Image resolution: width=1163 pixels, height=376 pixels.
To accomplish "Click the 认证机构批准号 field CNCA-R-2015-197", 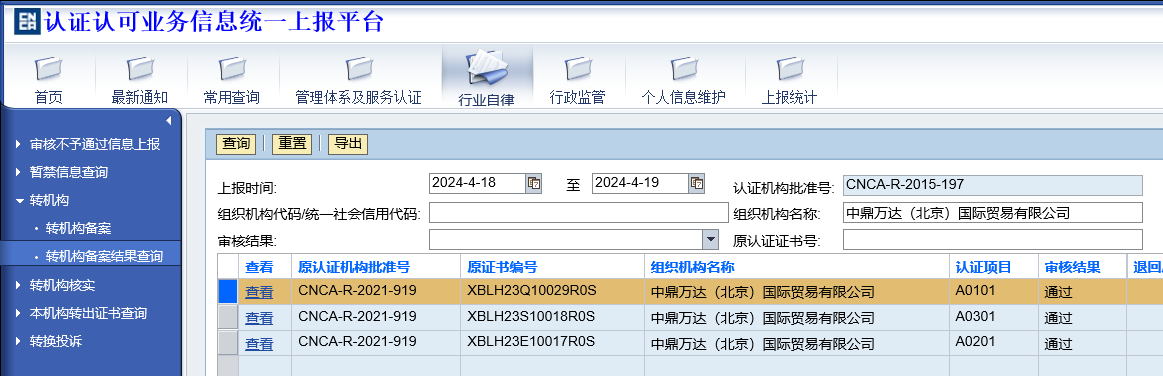I will tap(992, 185).
